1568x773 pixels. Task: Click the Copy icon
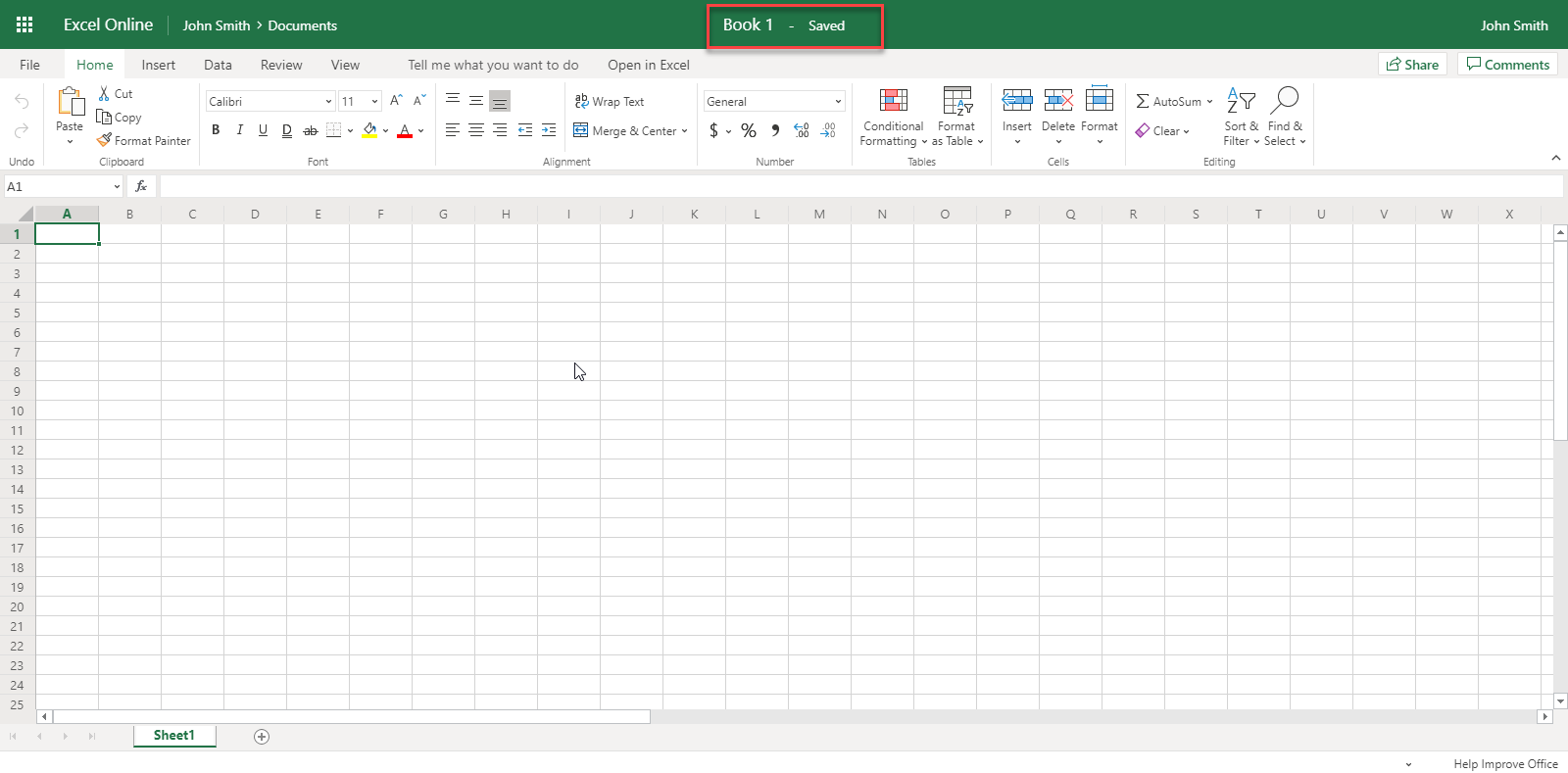[104, 117]
